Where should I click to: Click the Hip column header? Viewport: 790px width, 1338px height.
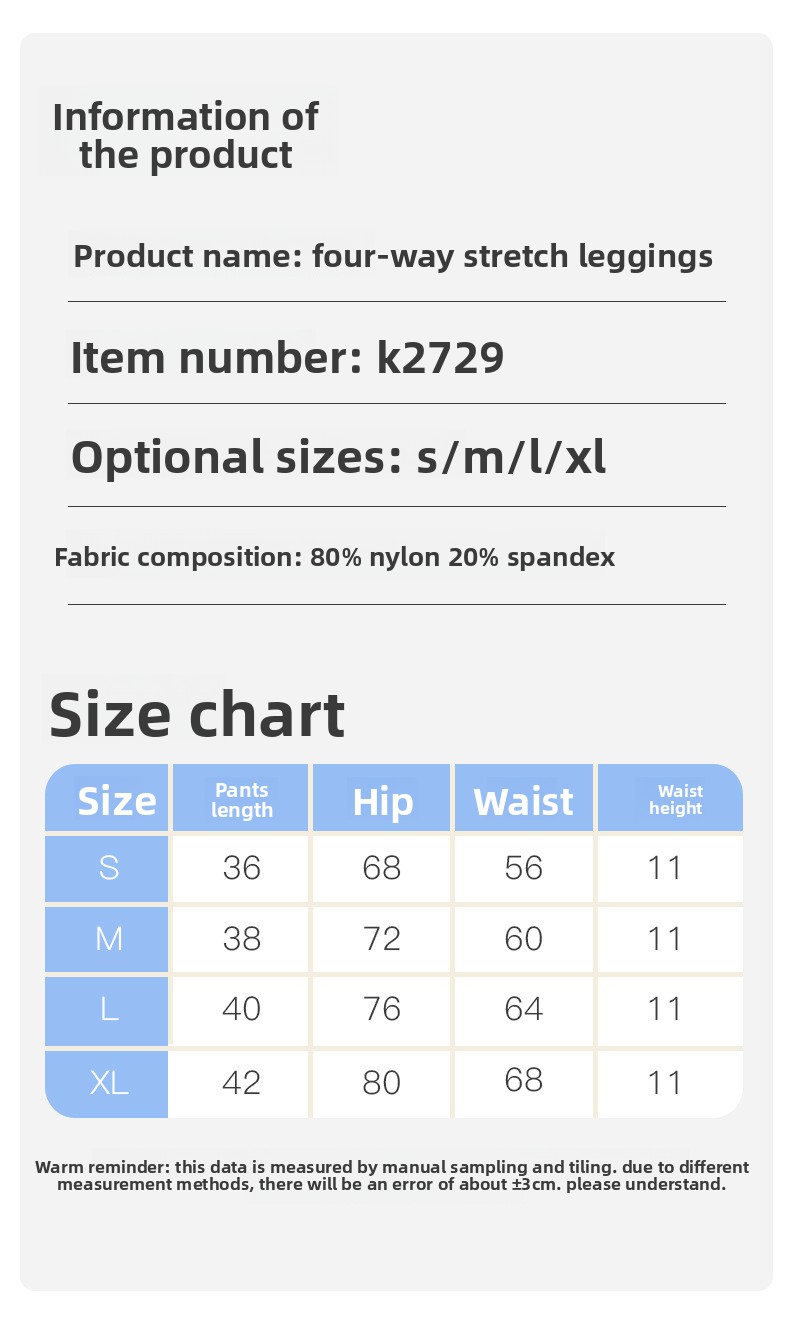click(x=382, y=801)
